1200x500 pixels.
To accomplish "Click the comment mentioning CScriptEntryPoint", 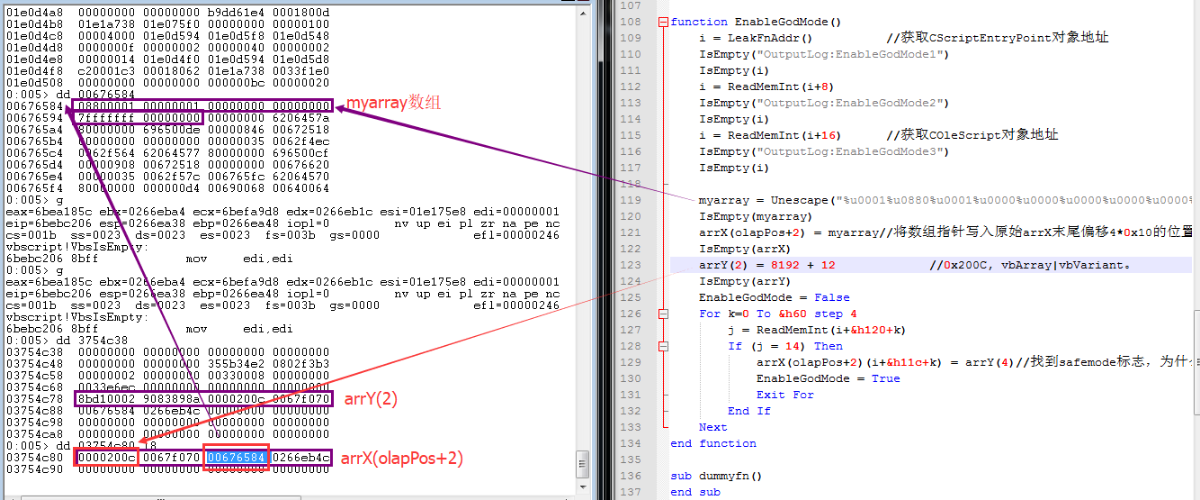I will tap(997, 37).
